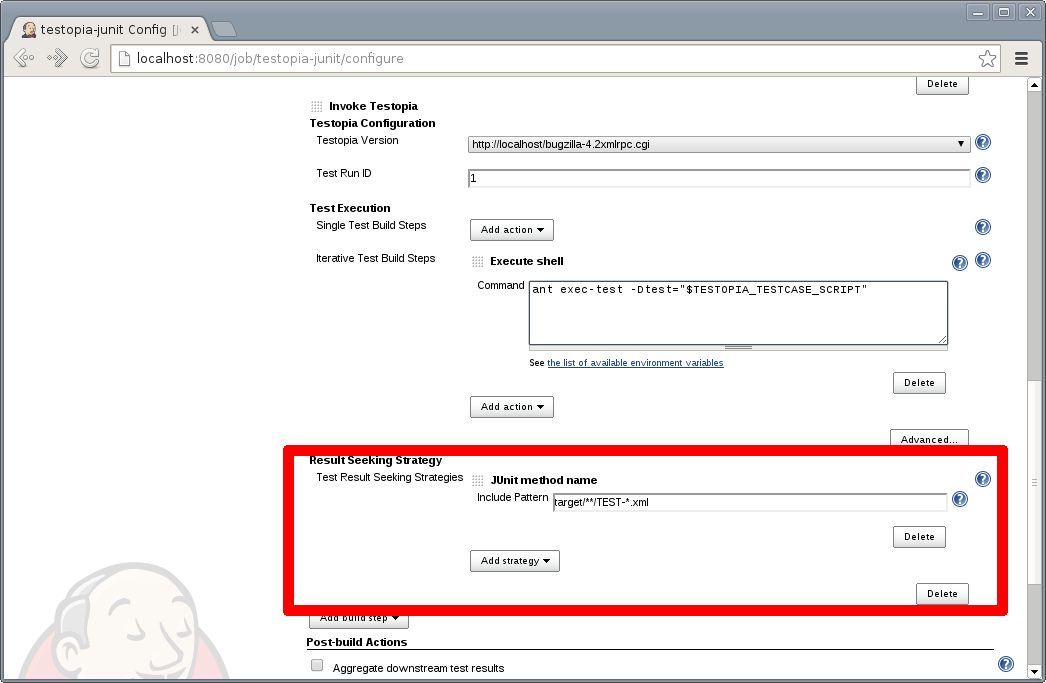Click the page scrollbar up arrow

[x=1034, y=85]
